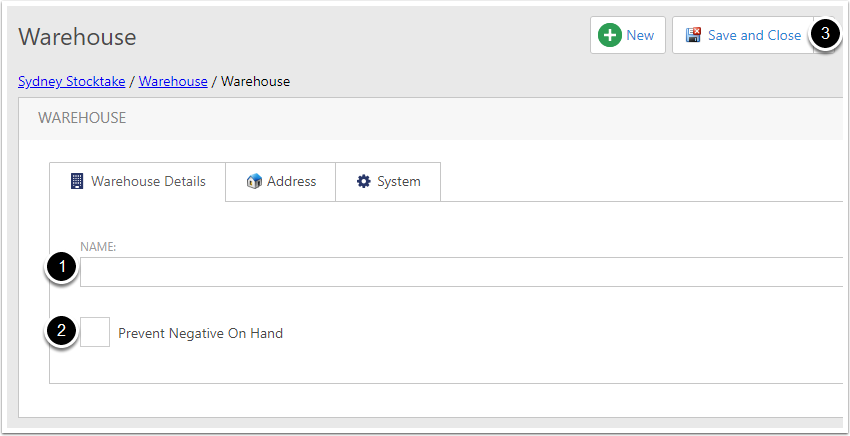Click the black circle marker numbered 2
The height and width of the screenshot is (436, 850).
point(60,331)
